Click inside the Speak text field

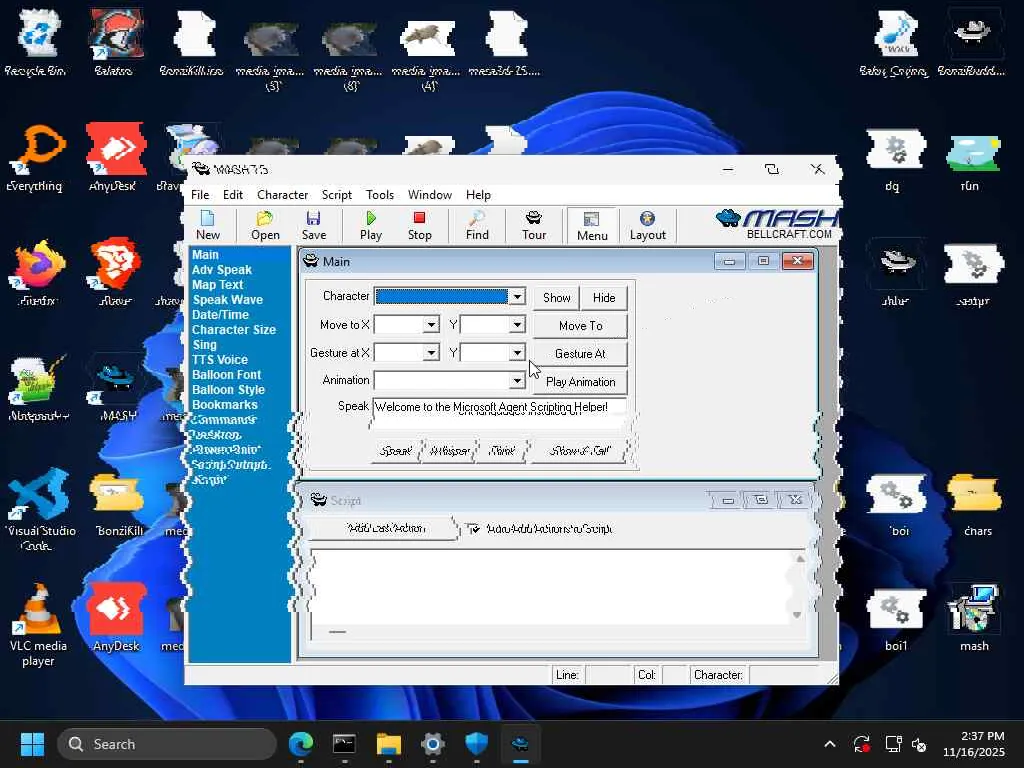[498, 407]
